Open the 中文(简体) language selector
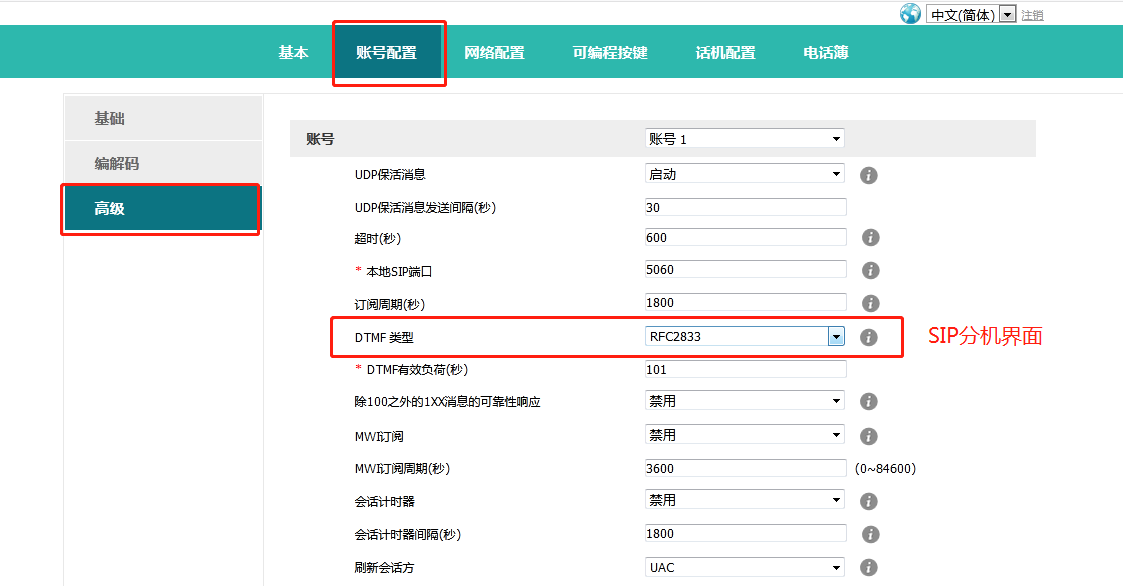This screenshot has width=1123, height=586. click(x=970, y=15)
